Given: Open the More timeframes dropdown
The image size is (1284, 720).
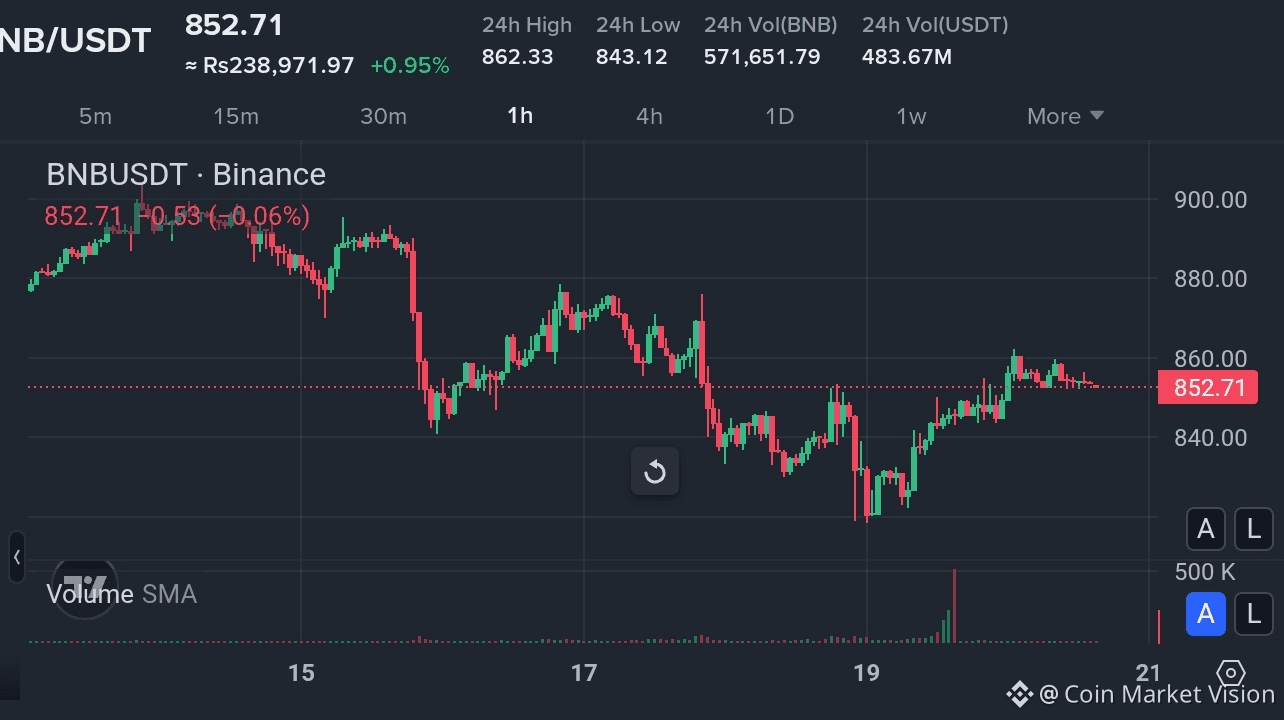Looking at the screenshot, I should coord(1065,116).
